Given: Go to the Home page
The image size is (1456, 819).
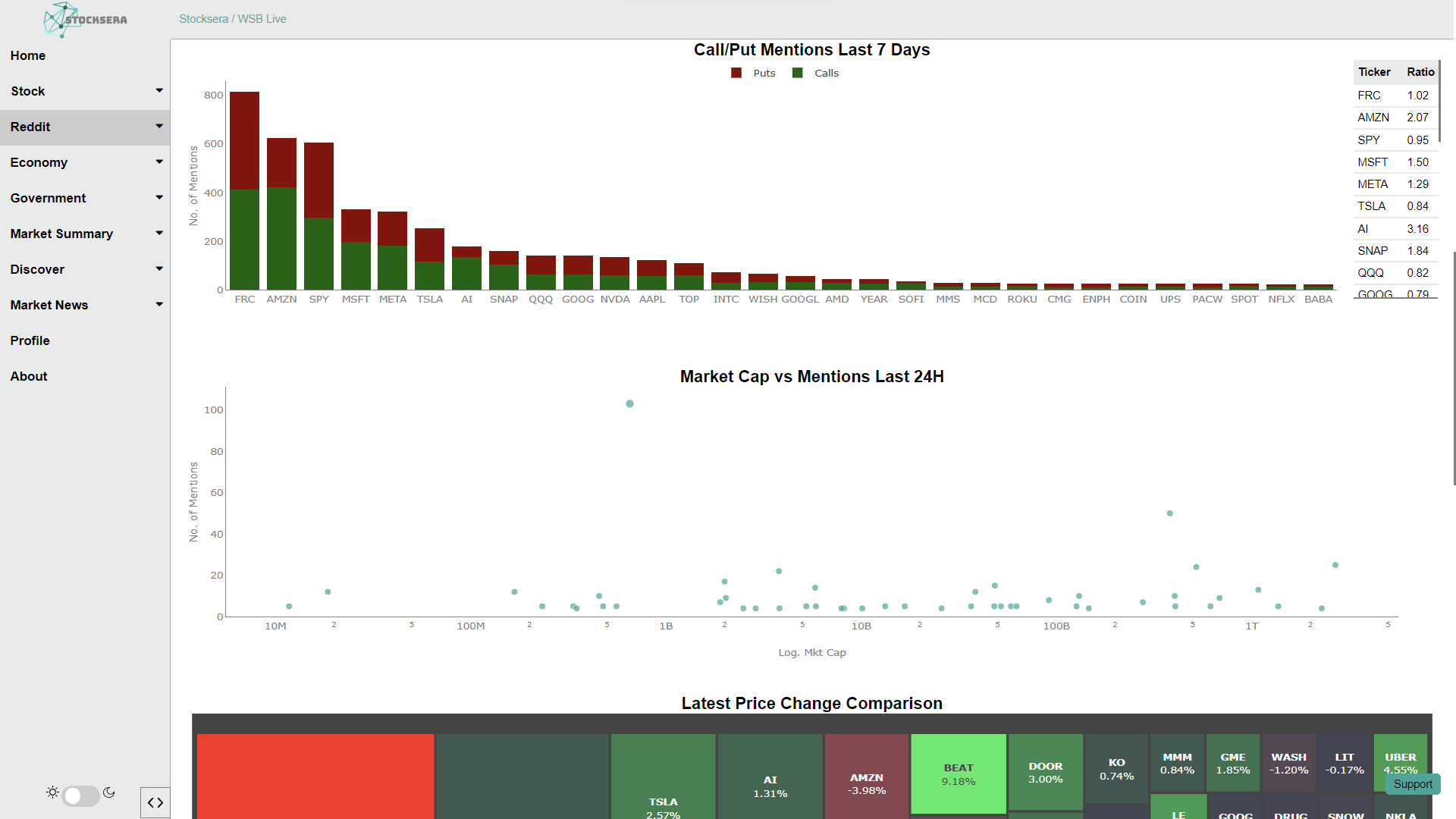Looking at the screenshot, I should (x=28, y=55).
